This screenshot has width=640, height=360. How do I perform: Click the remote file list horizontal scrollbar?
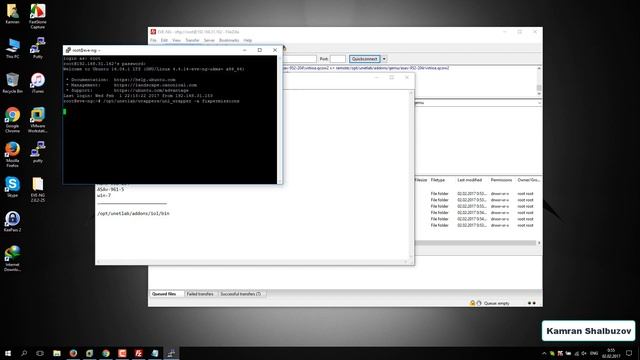coord(476,243)
